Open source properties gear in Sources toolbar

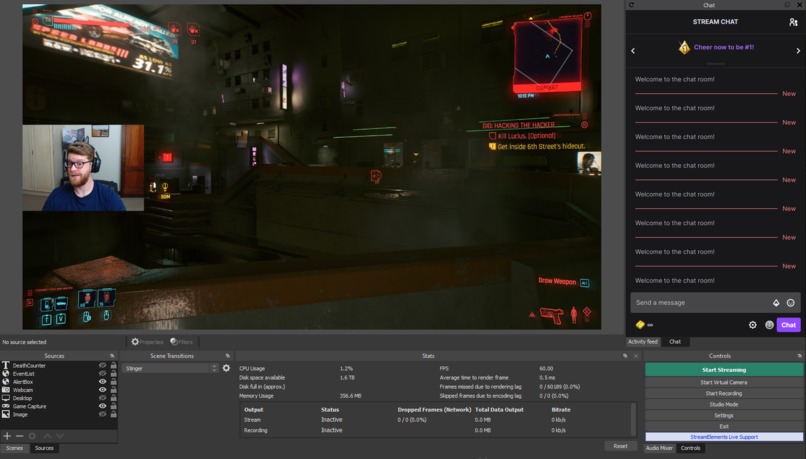click(32, 436)
